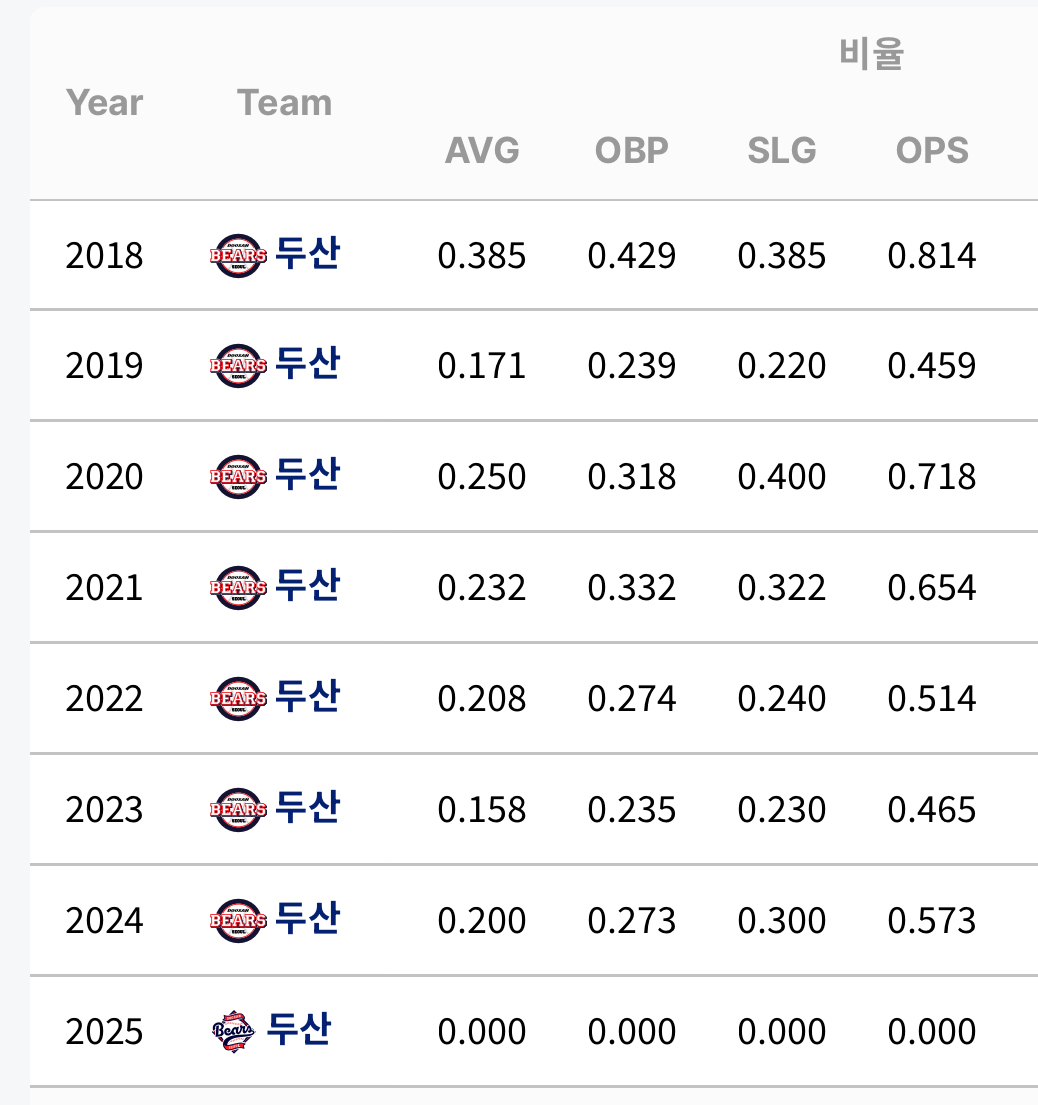This screenshot has height=1105, width=1038.
Task: Click the 2020 SLG value 0.400
Action: (782, 477)
